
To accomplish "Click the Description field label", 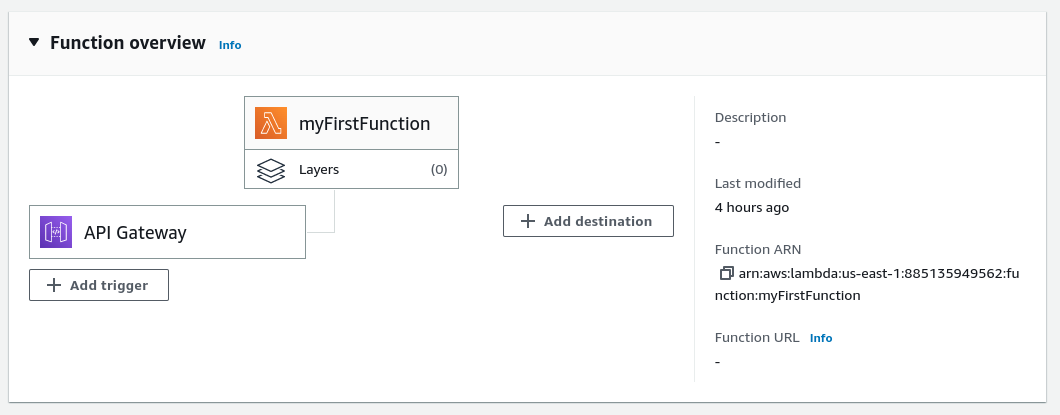I will [x=750, y=118].
